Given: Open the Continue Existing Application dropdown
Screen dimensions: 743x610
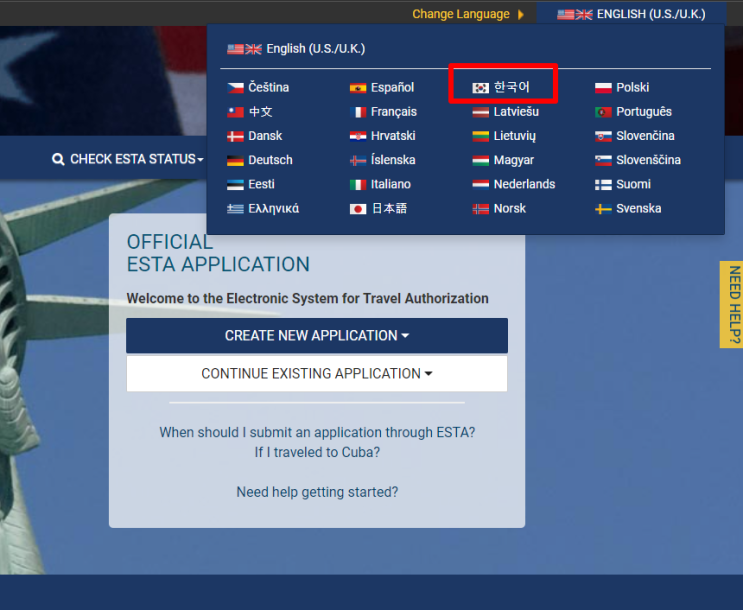Looking at the screenshot, I should click(317, 373).
